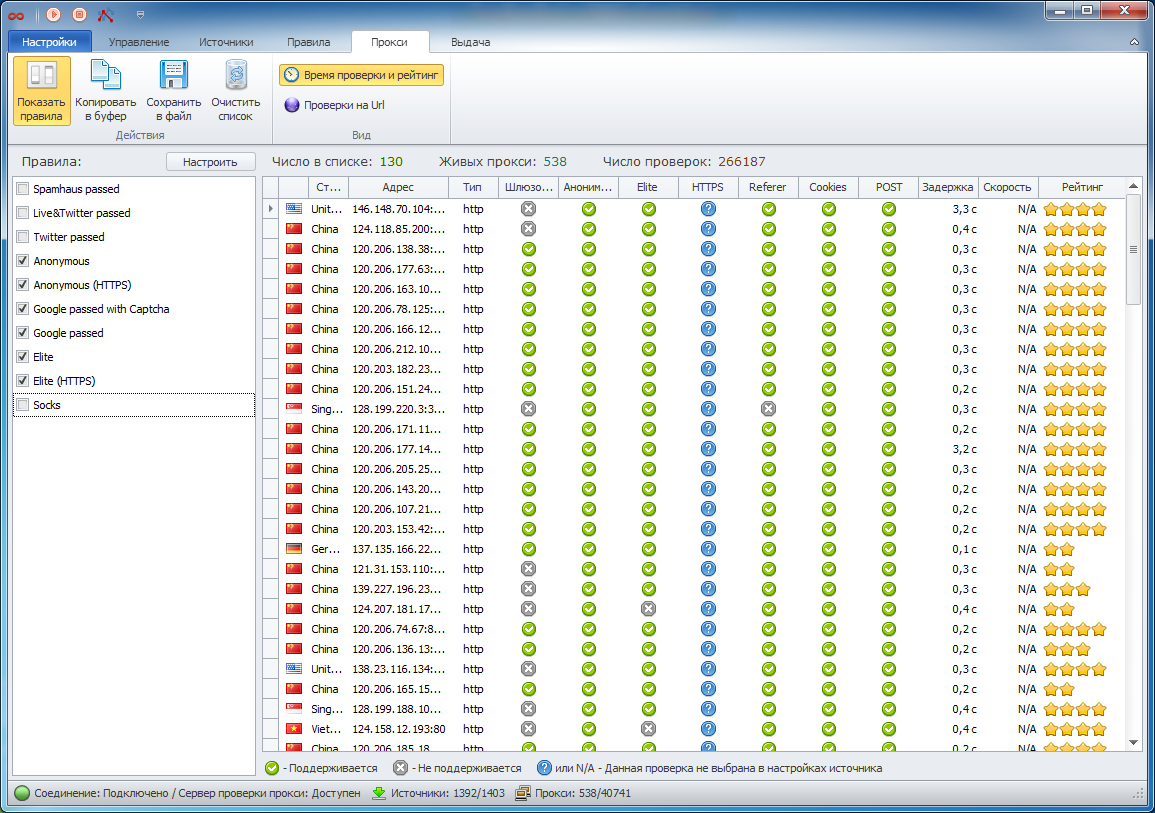
Task: Tick the Socks rule checkbox
Action: click(23, 405)
